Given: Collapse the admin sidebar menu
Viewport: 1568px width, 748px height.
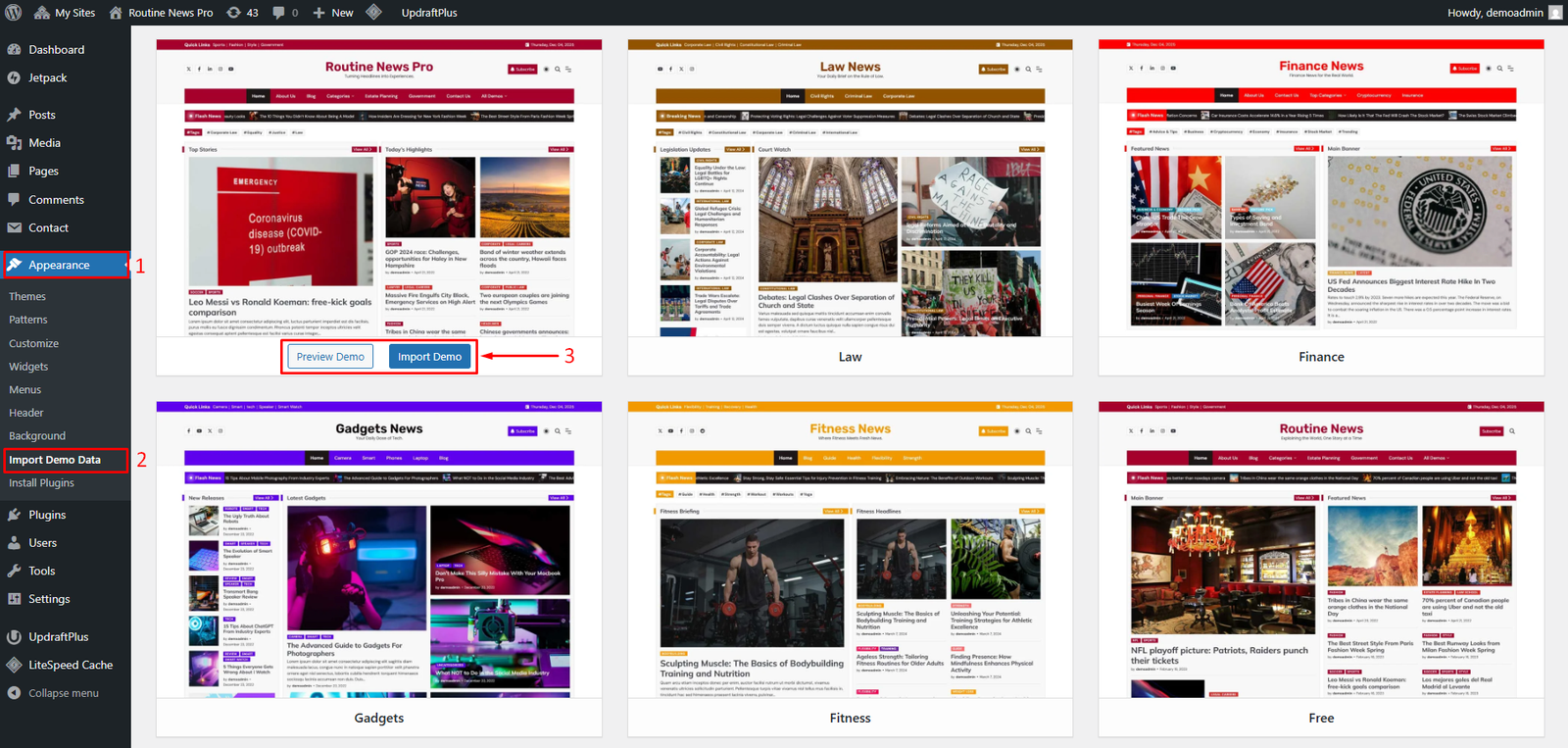Looking at the screenshot, I should tap(63, 693).
